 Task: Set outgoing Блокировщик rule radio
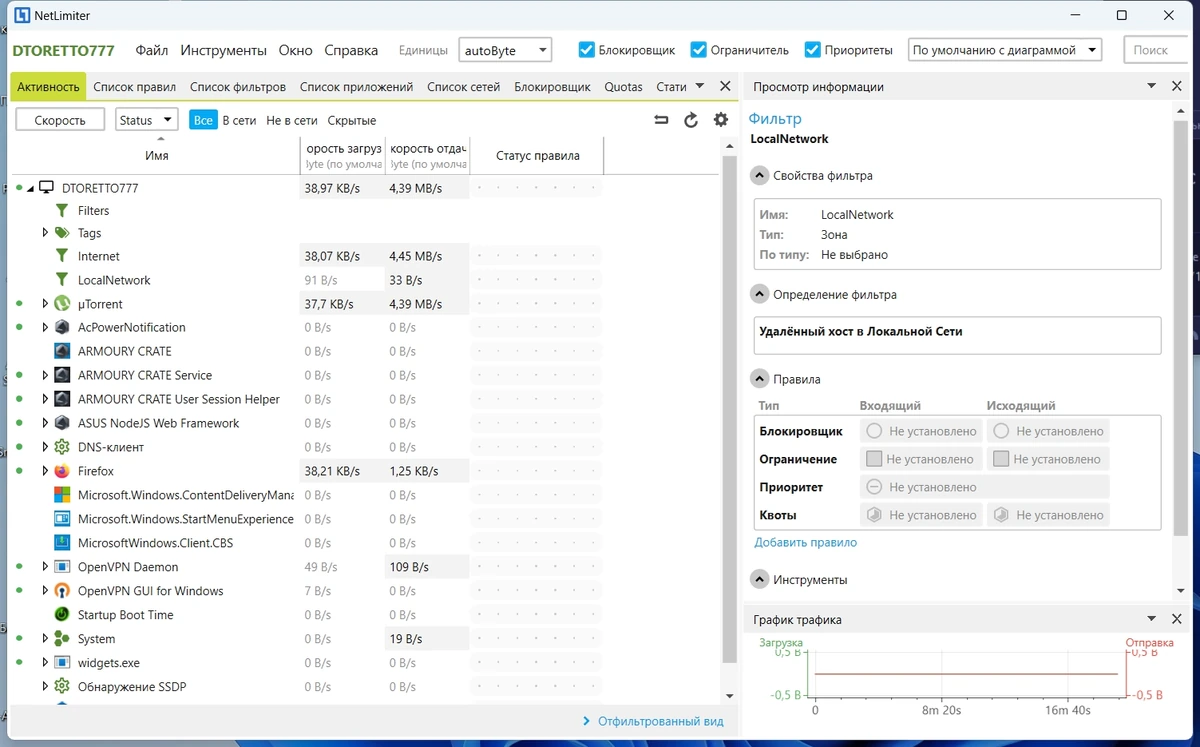1001,431
